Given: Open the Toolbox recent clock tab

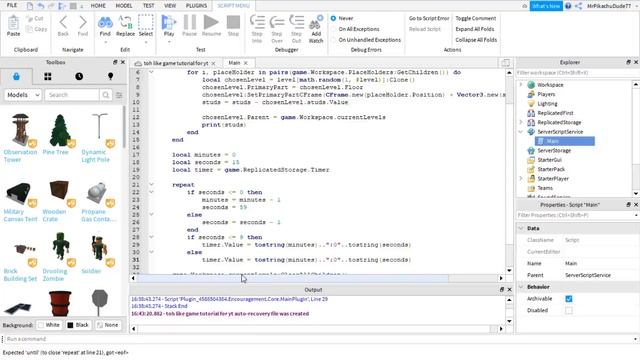Looking at the screenshot, I should coord(79,76).
